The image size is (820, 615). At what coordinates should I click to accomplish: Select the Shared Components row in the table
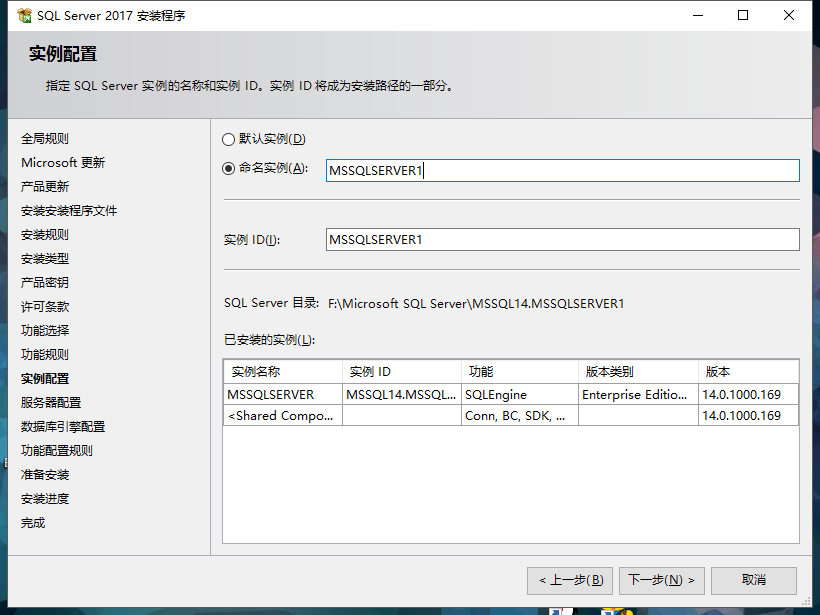[282, 416]
